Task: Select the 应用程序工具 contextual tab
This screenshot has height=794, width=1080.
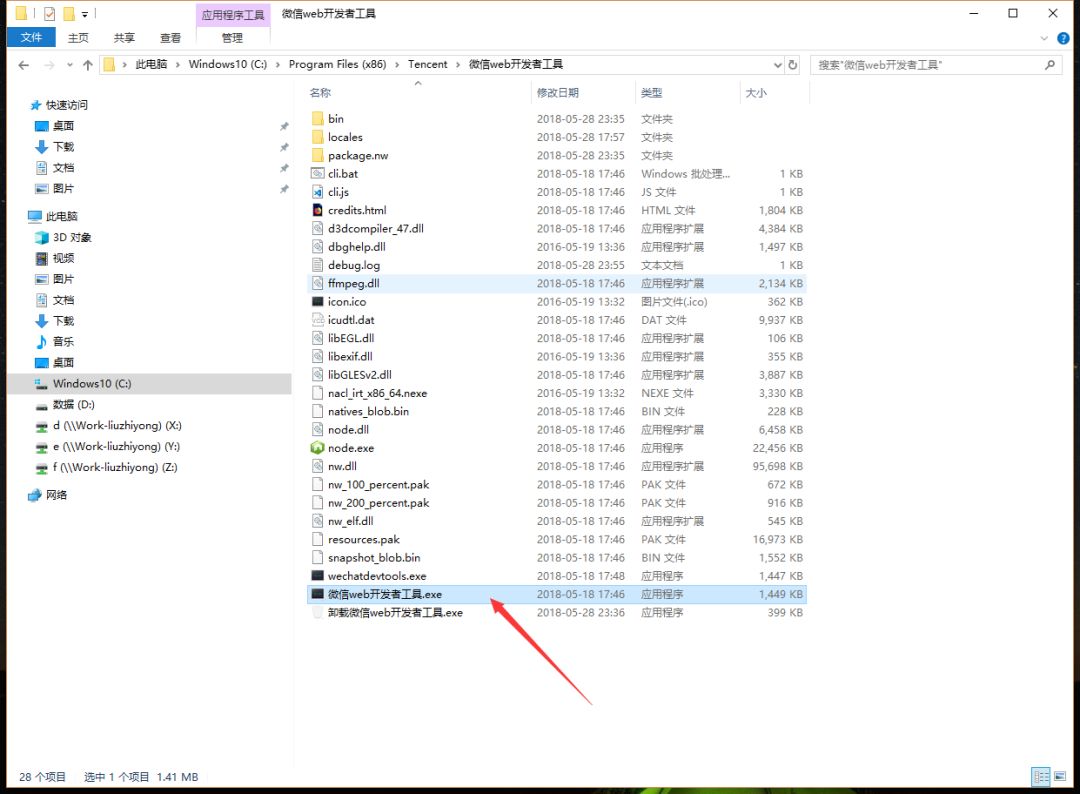Action: coord(233,14)
